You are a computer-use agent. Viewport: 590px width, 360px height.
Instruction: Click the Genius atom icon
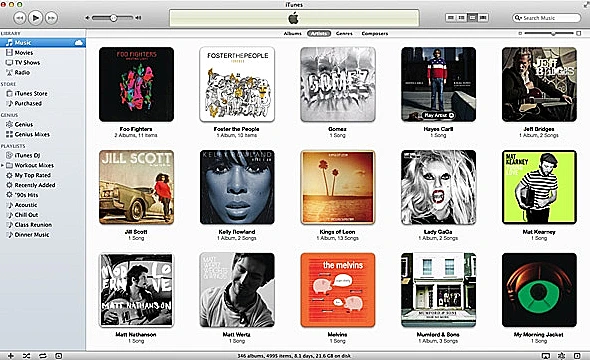(561, 355)
